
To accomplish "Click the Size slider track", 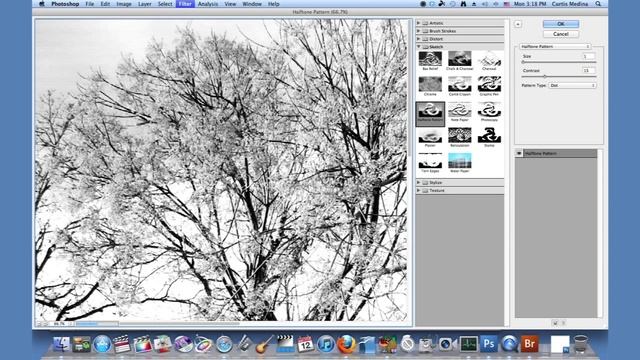I will click(559, 62).
